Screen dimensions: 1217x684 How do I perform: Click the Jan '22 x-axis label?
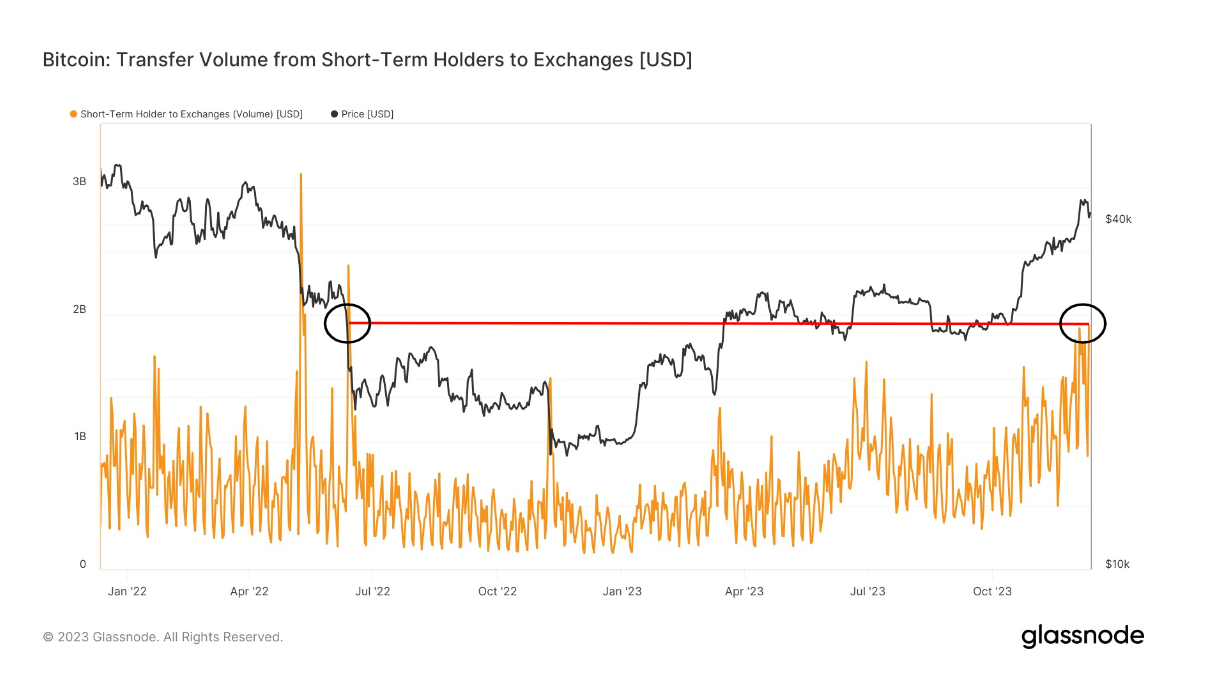(x=127, y=591)
